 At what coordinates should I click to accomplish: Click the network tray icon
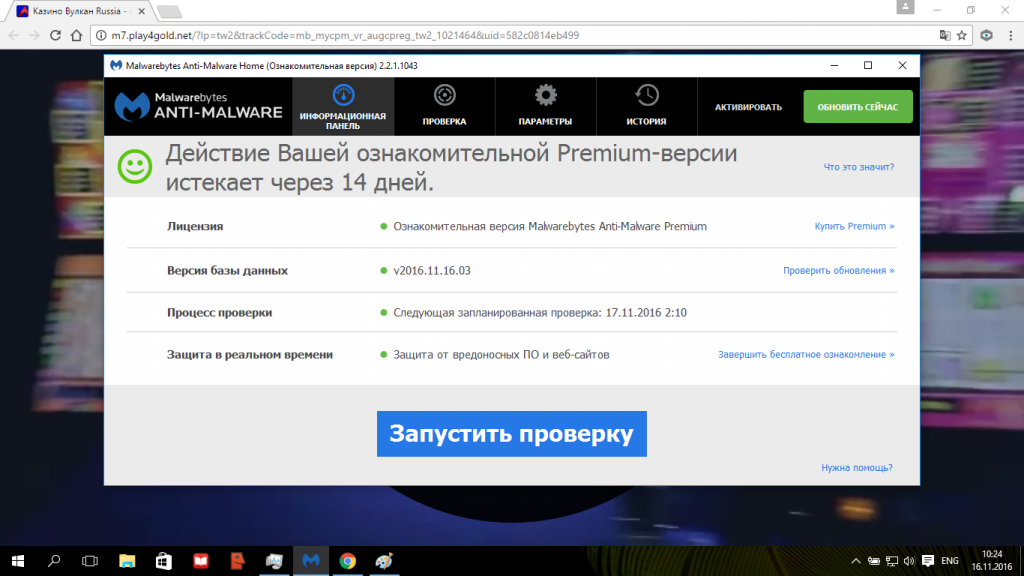(x=891, y=561)
